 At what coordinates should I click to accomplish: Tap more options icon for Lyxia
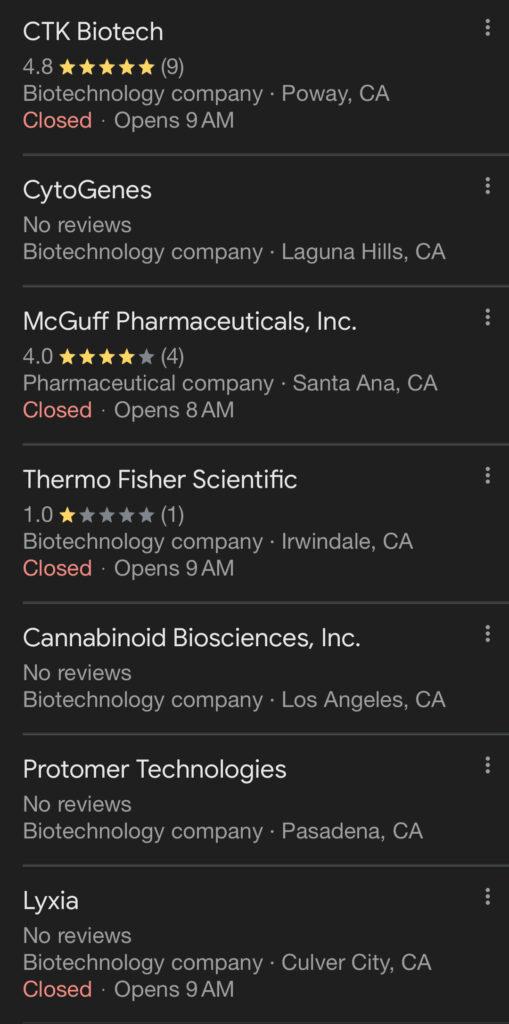pos(487,897)
